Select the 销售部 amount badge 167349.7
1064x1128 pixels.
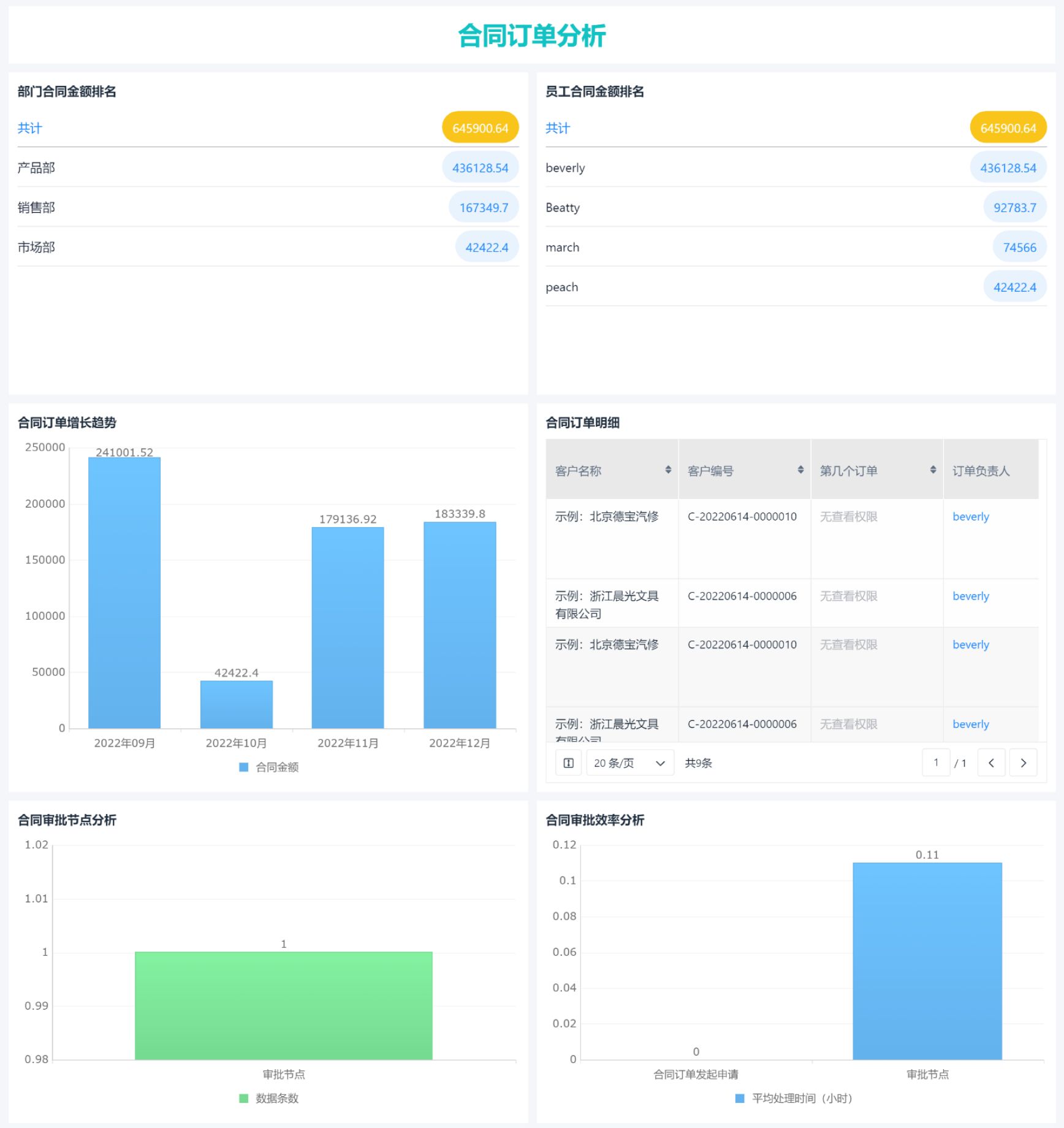[x=484, y=207]
